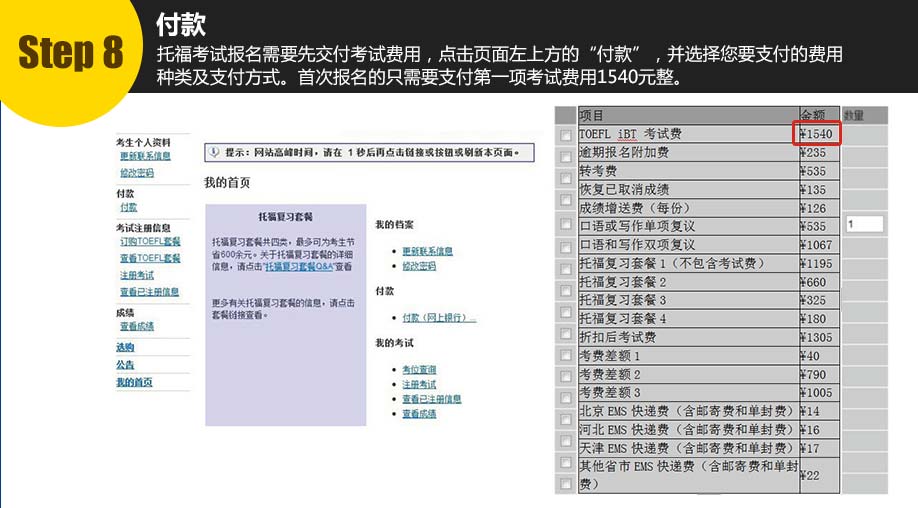Open the 公告 sidebar menu item

pyautogui.click(x=125, y=365)
